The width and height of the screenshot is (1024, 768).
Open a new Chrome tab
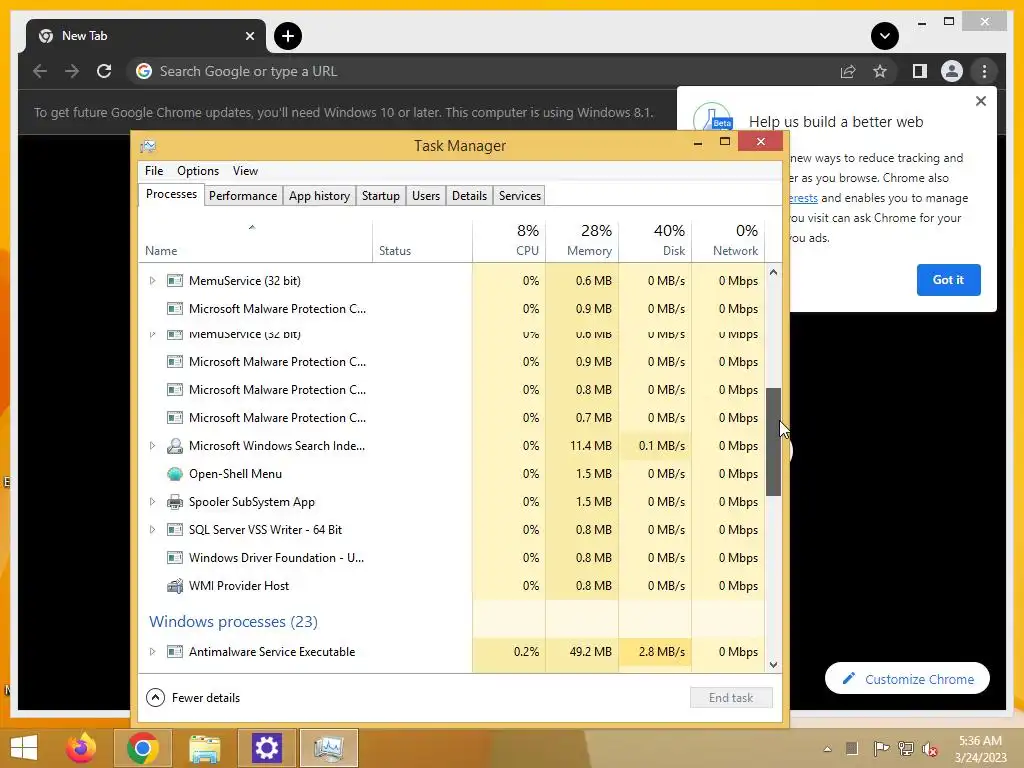pyautogui.click(x=288, y=36)
